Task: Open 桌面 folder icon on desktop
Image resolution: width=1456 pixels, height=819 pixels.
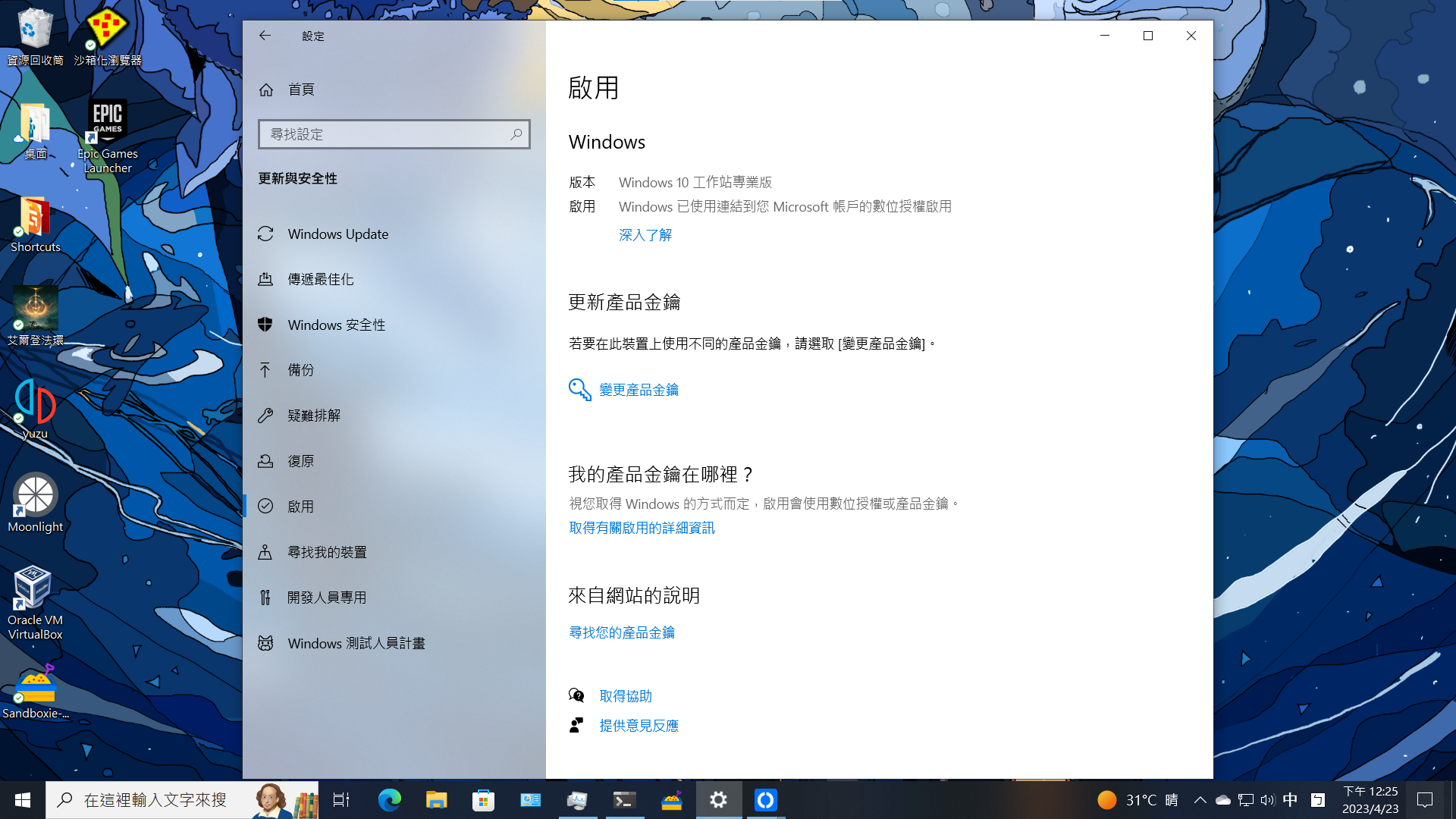Action: coord(35,130)
